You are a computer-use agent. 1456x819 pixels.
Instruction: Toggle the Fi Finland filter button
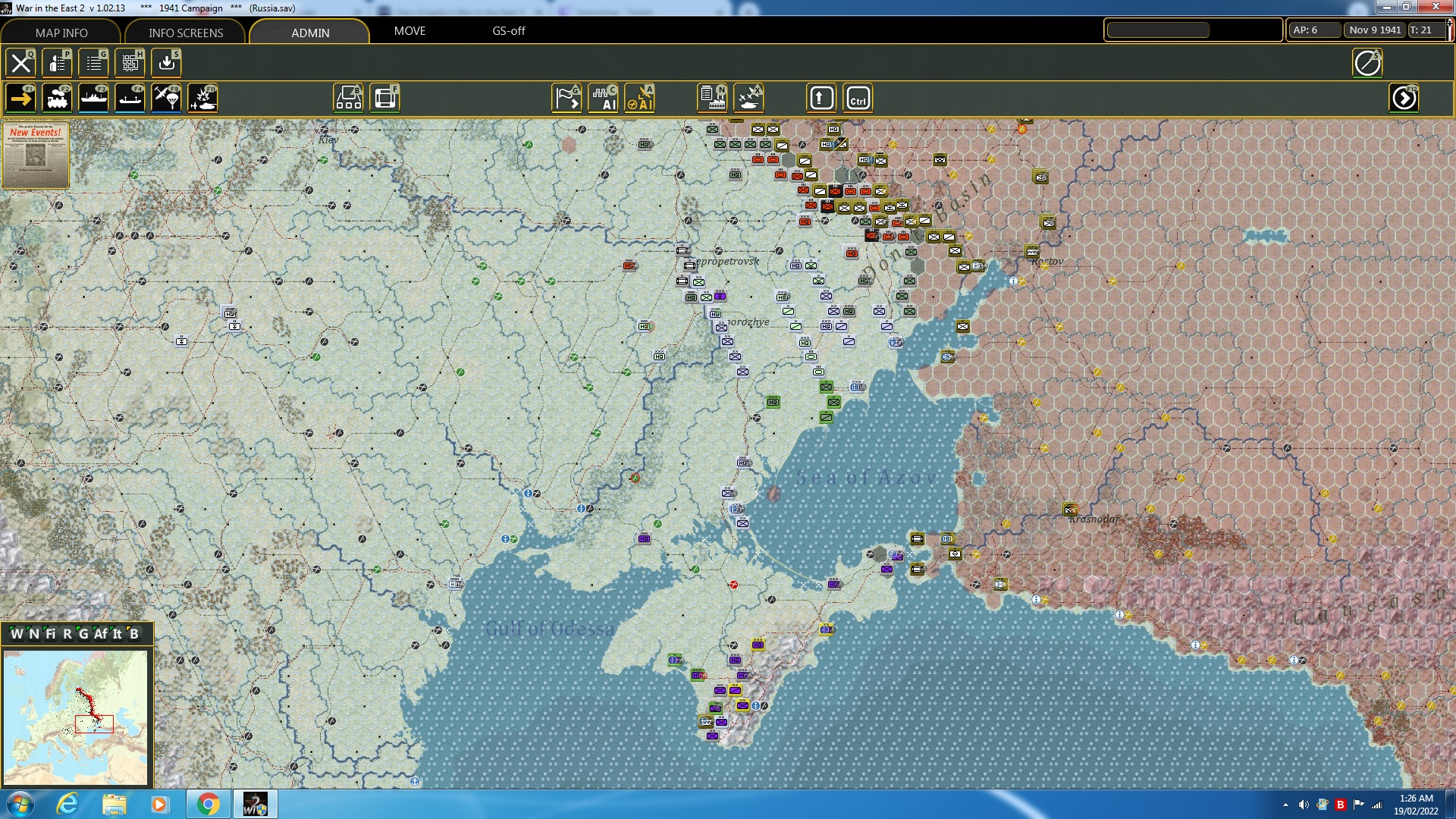(x=50, y=634)
